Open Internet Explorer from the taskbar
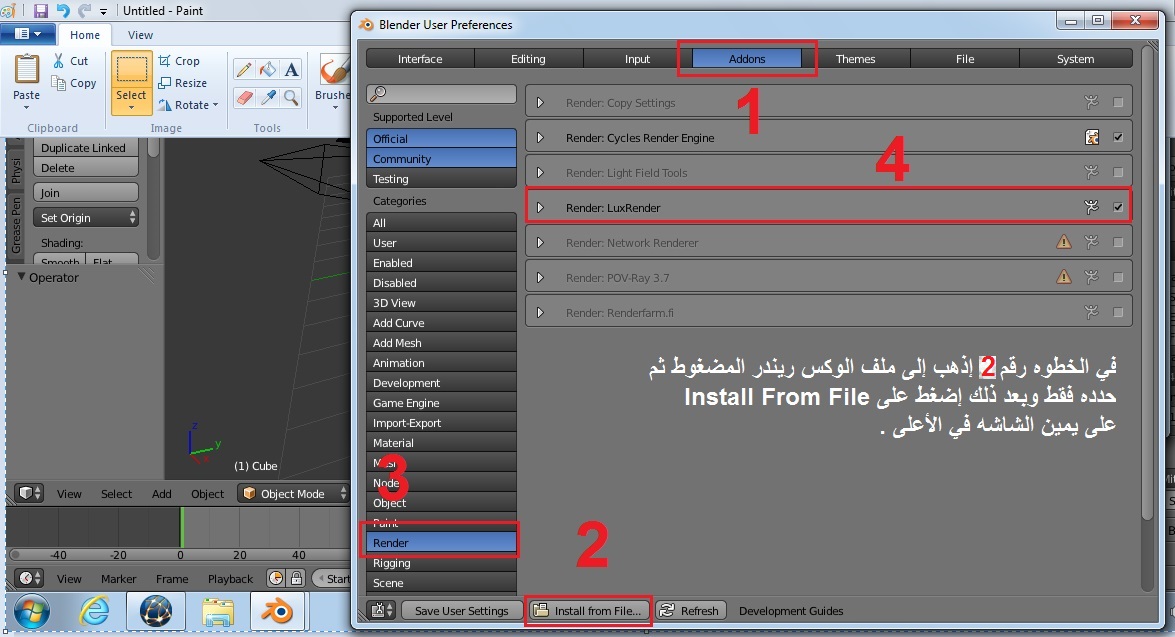 point(95,612)
